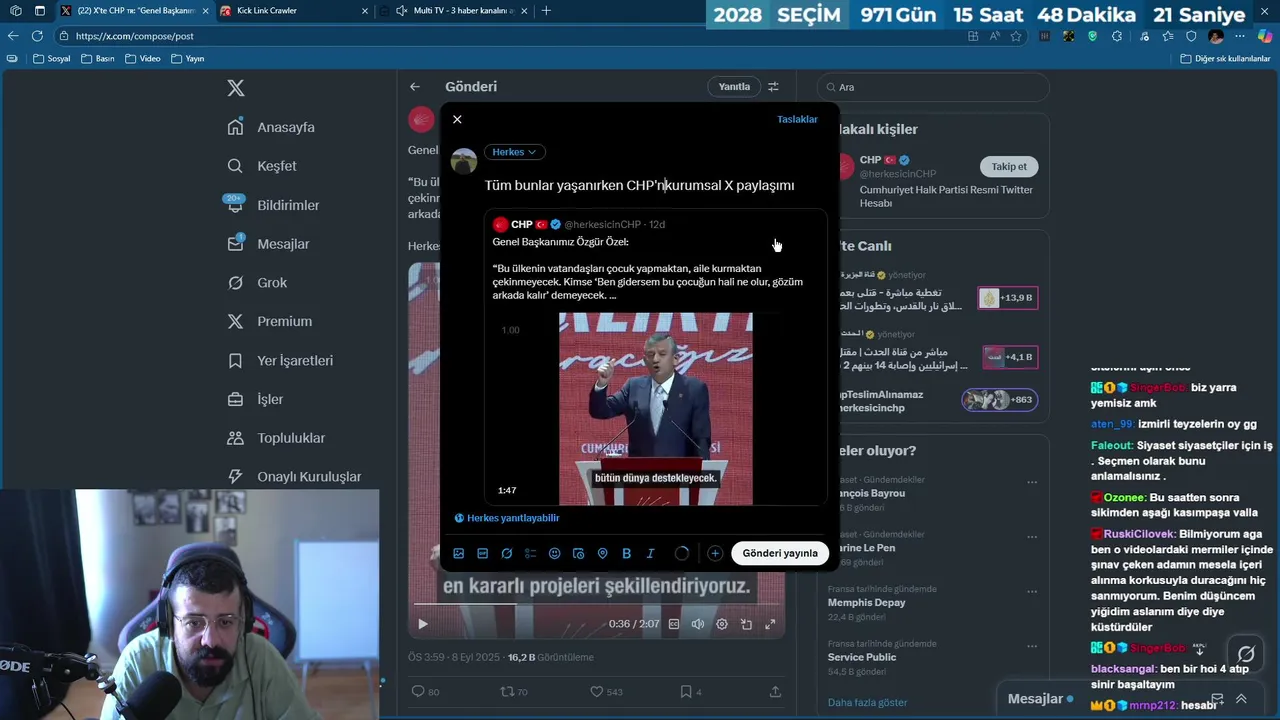Mute the video volume icon
The image size is (1280, 720).
point(698,624)
